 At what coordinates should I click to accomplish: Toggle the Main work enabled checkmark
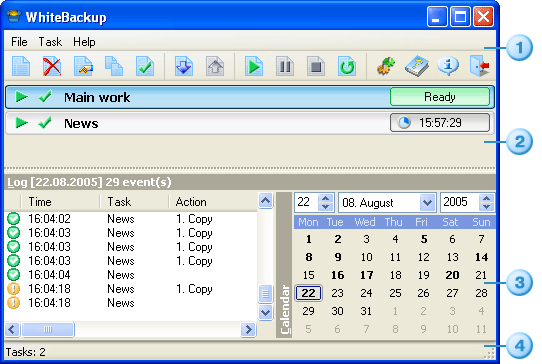pos(45,96)
